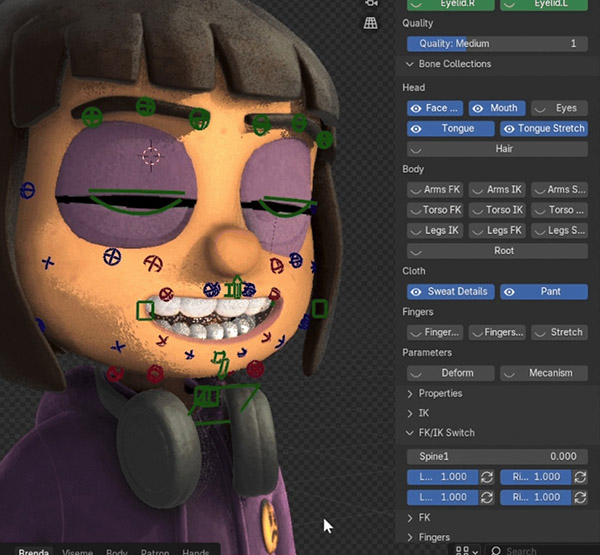Open the editor type selector at the bottom
The width and height of the screenshot is (600, 555).
point(466,550)
